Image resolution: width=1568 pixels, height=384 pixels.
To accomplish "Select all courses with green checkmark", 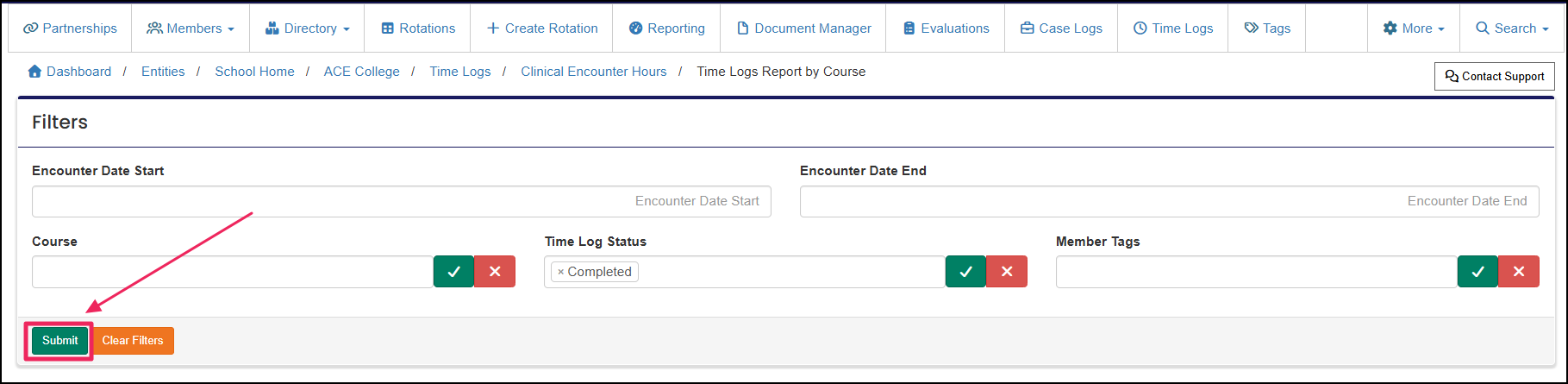I will 454,272.
